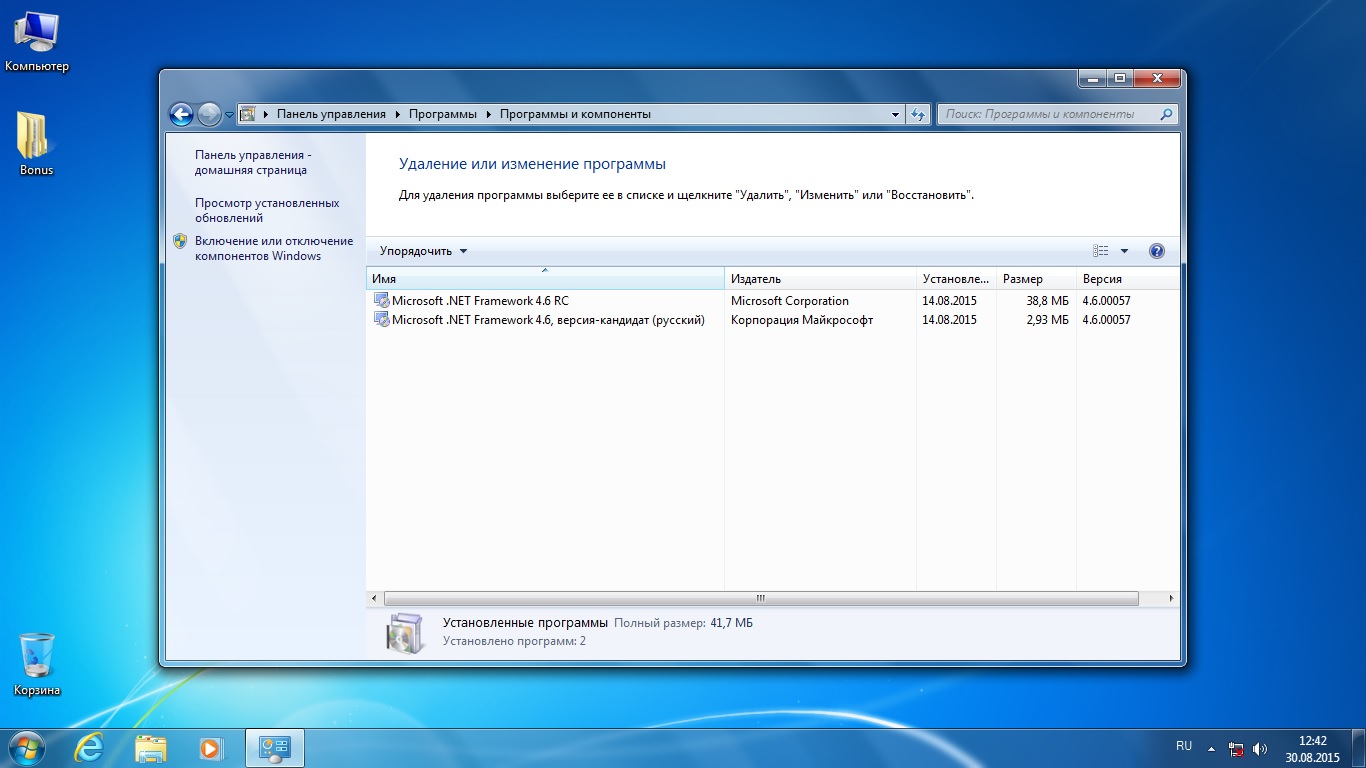Open 'Включение или отключение компонентов Windows' link
1366x768 pixels.
[x=274, y=248]
